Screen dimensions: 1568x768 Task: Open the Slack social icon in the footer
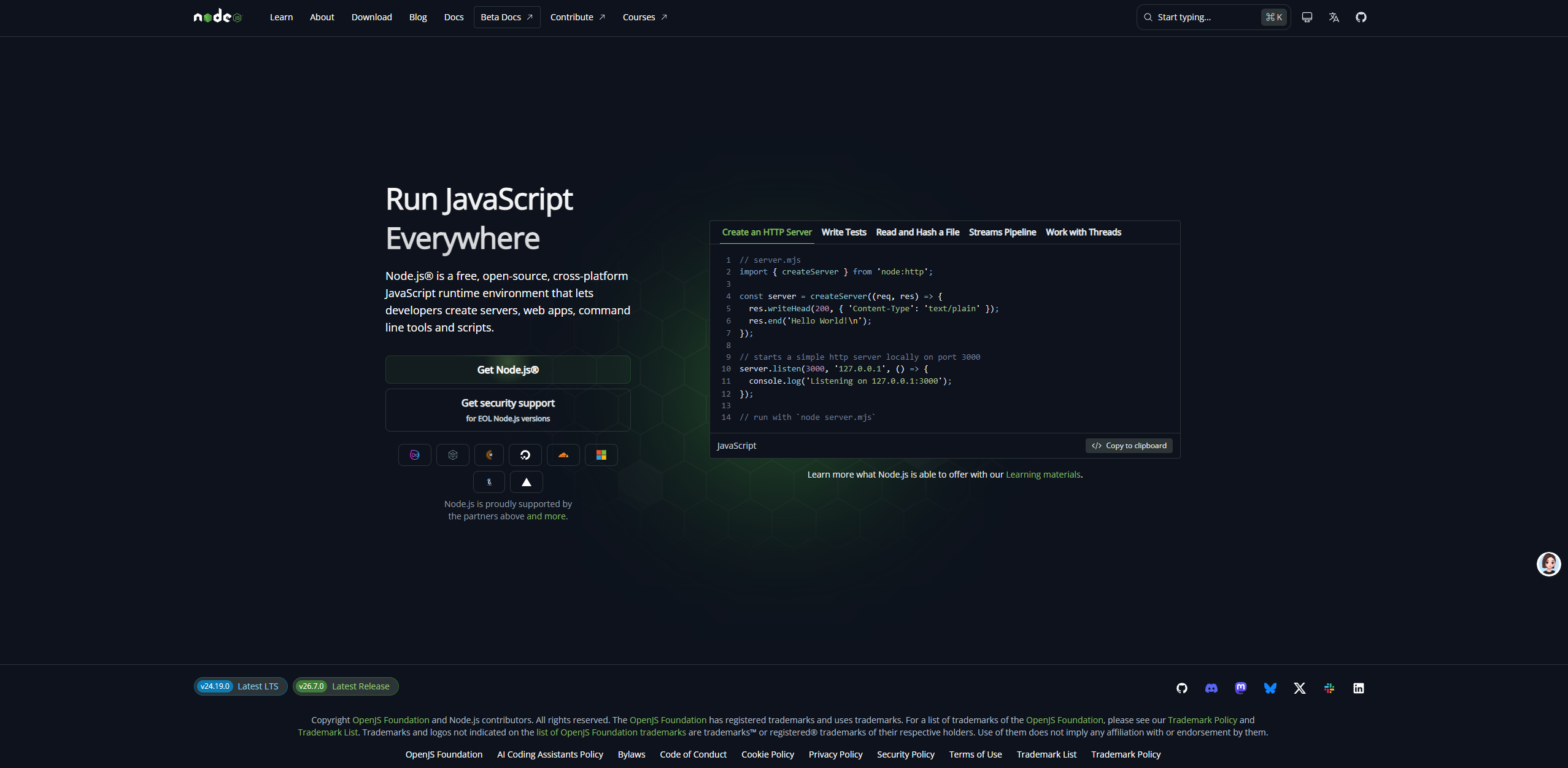1329,688
